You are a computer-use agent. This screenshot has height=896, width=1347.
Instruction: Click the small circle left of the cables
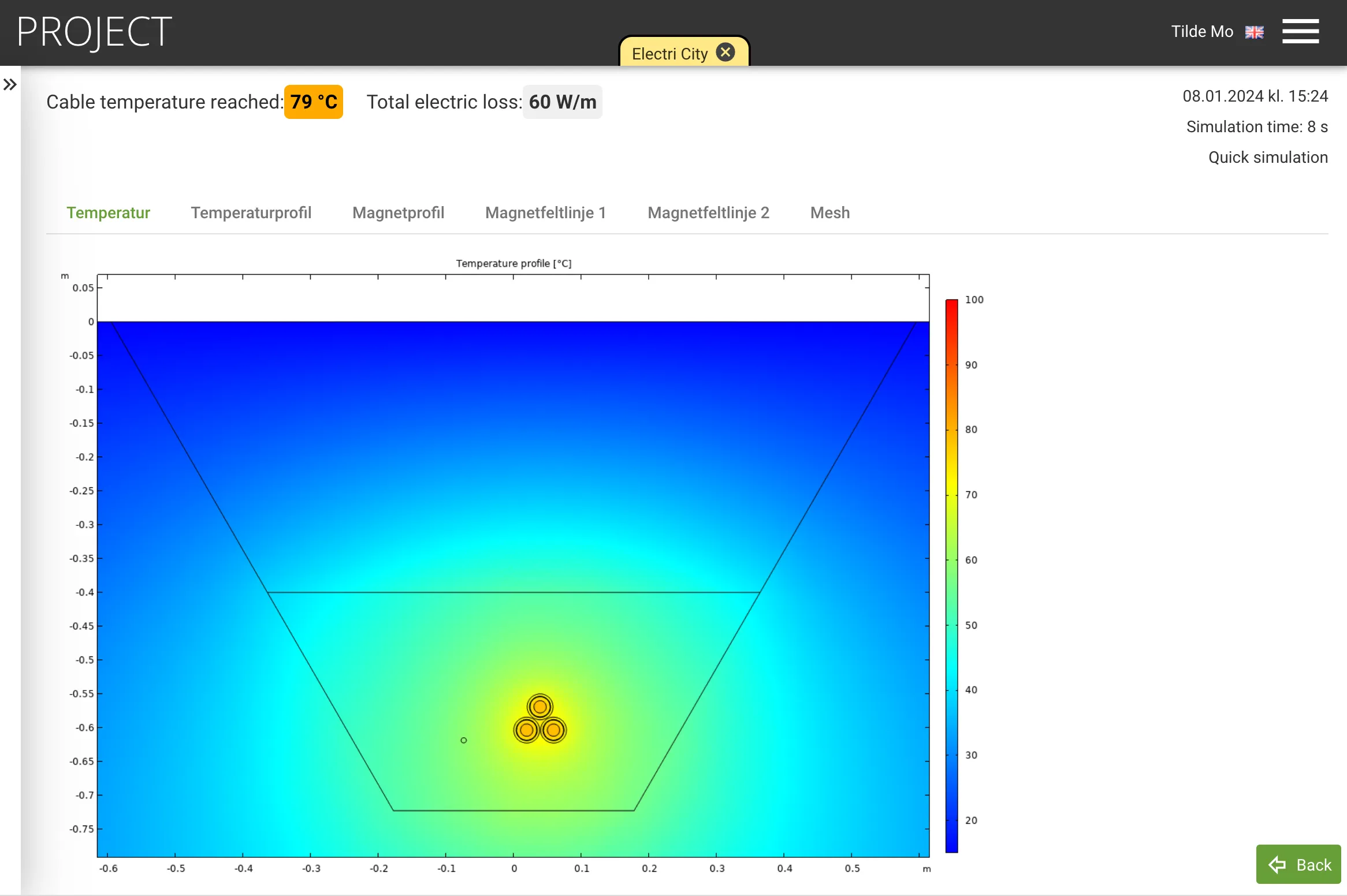point(463,740)
